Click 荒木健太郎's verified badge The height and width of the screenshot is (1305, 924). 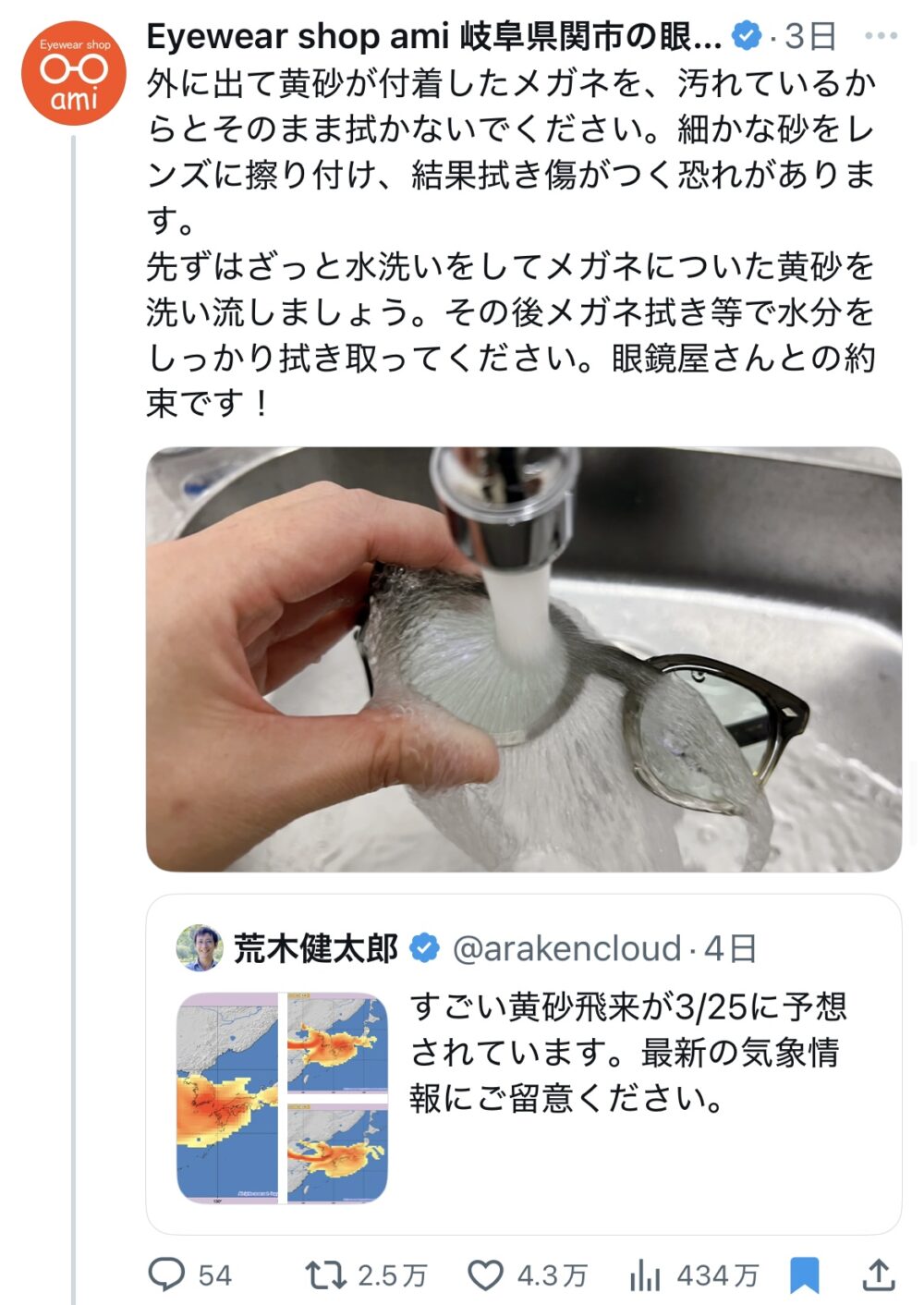click(424, 948)
